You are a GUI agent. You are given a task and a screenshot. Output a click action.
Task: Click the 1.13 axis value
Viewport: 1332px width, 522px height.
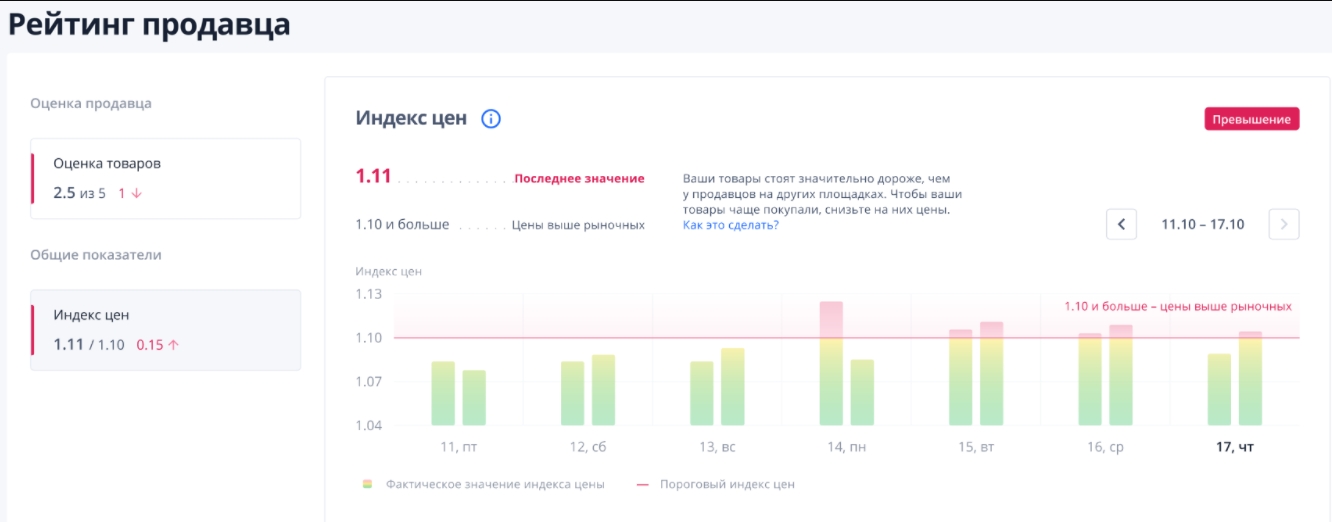[369, 294]
